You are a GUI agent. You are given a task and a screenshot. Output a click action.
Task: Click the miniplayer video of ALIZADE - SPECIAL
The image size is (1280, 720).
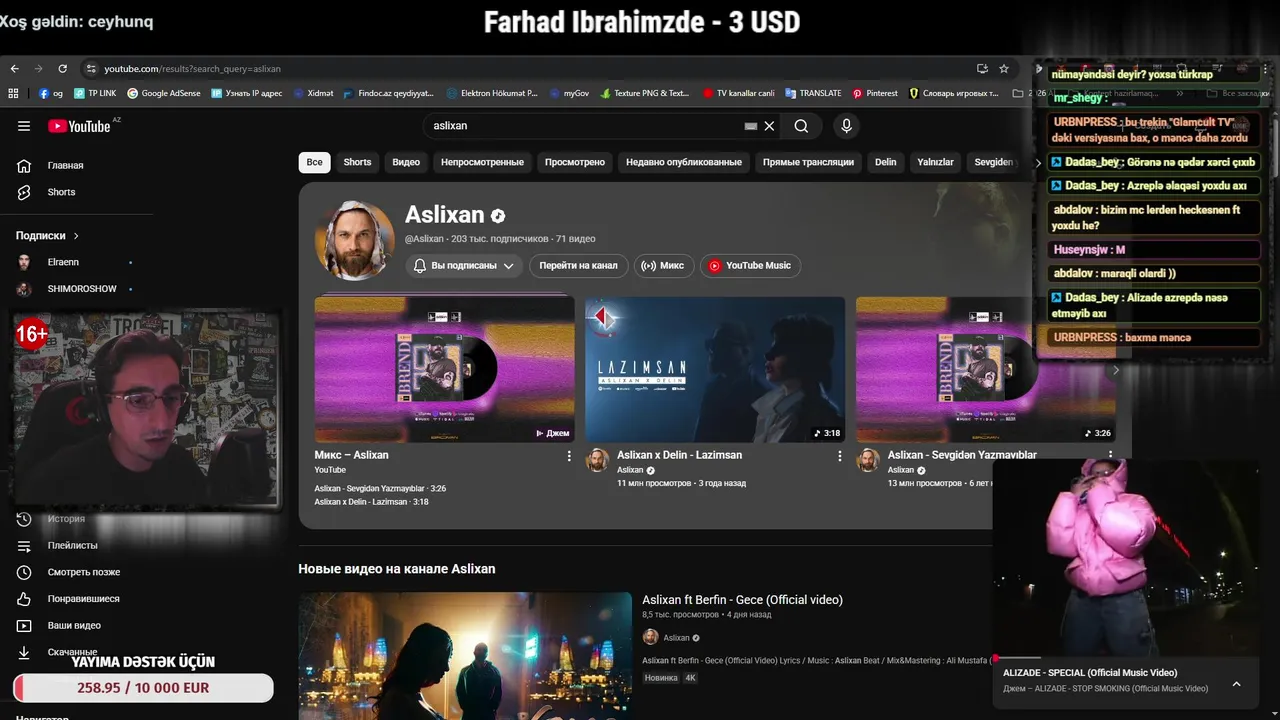point(1124,558)
